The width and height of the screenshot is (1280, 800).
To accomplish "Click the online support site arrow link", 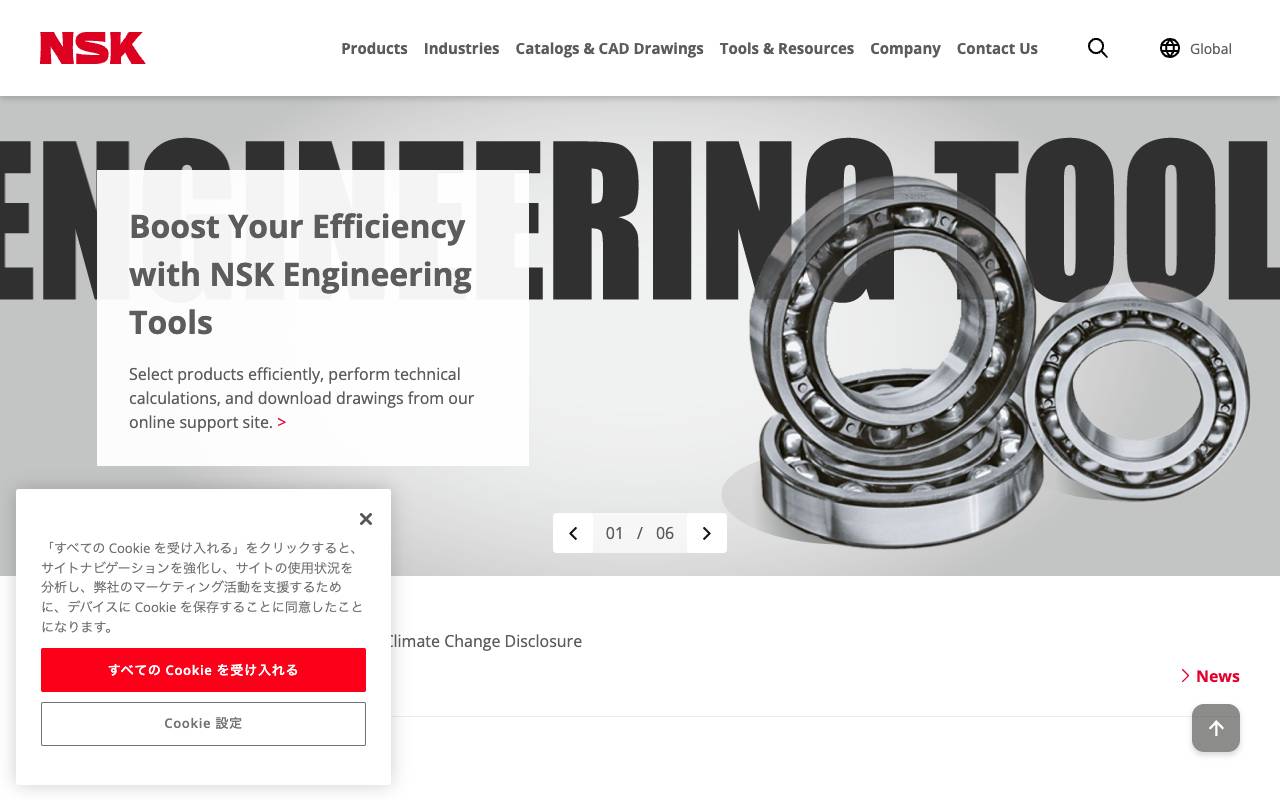I will point(281,422).
